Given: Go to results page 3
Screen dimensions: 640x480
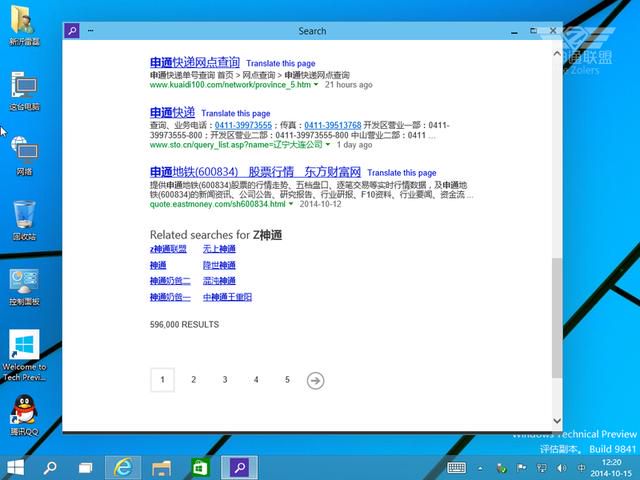Looking at the screenshot, I should (x=225, y=380).
